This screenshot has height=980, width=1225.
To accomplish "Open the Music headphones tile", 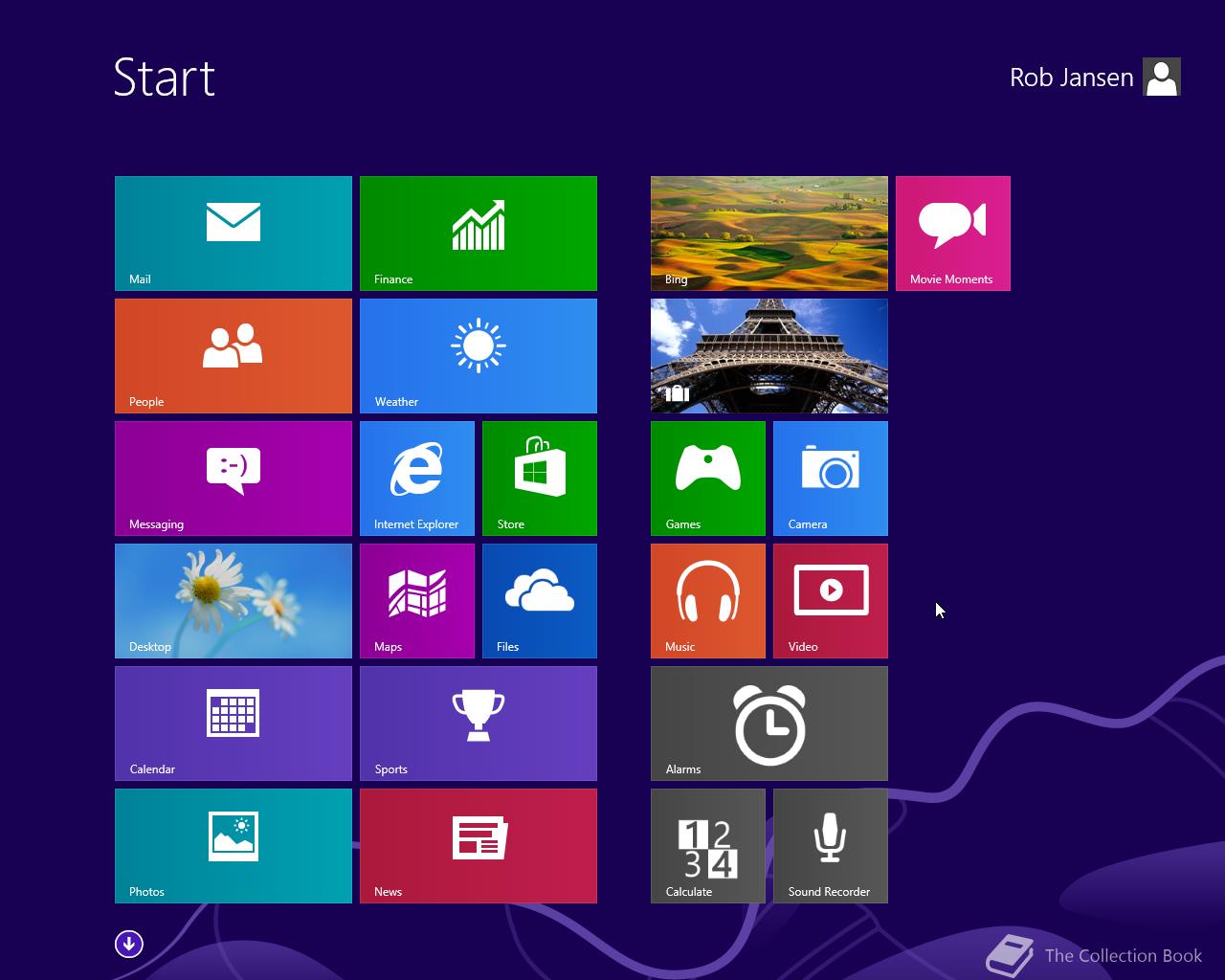I will (708, 601).
